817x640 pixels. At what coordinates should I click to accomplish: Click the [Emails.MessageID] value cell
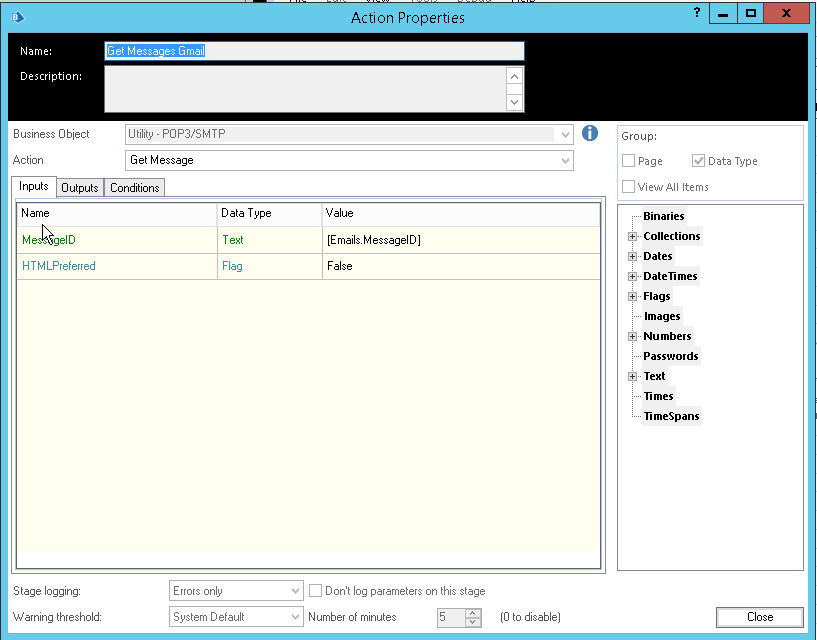tap(461, 240)
